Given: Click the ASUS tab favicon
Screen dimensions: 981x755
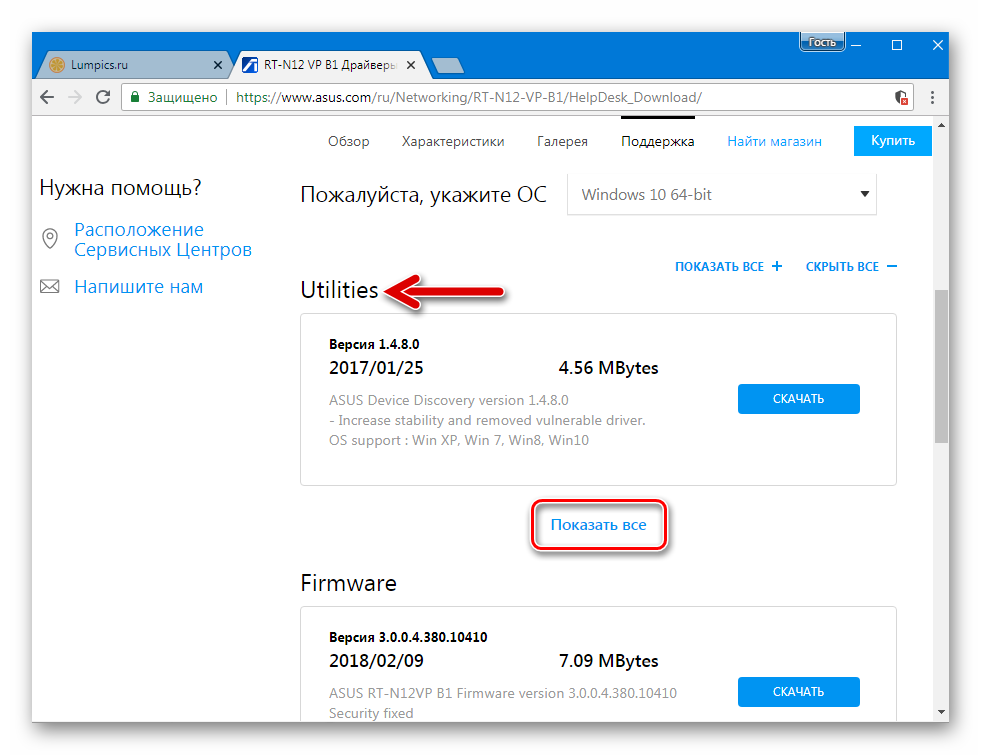Looking at the screenshot, I should pyautogui.click(x=250, y=65).
